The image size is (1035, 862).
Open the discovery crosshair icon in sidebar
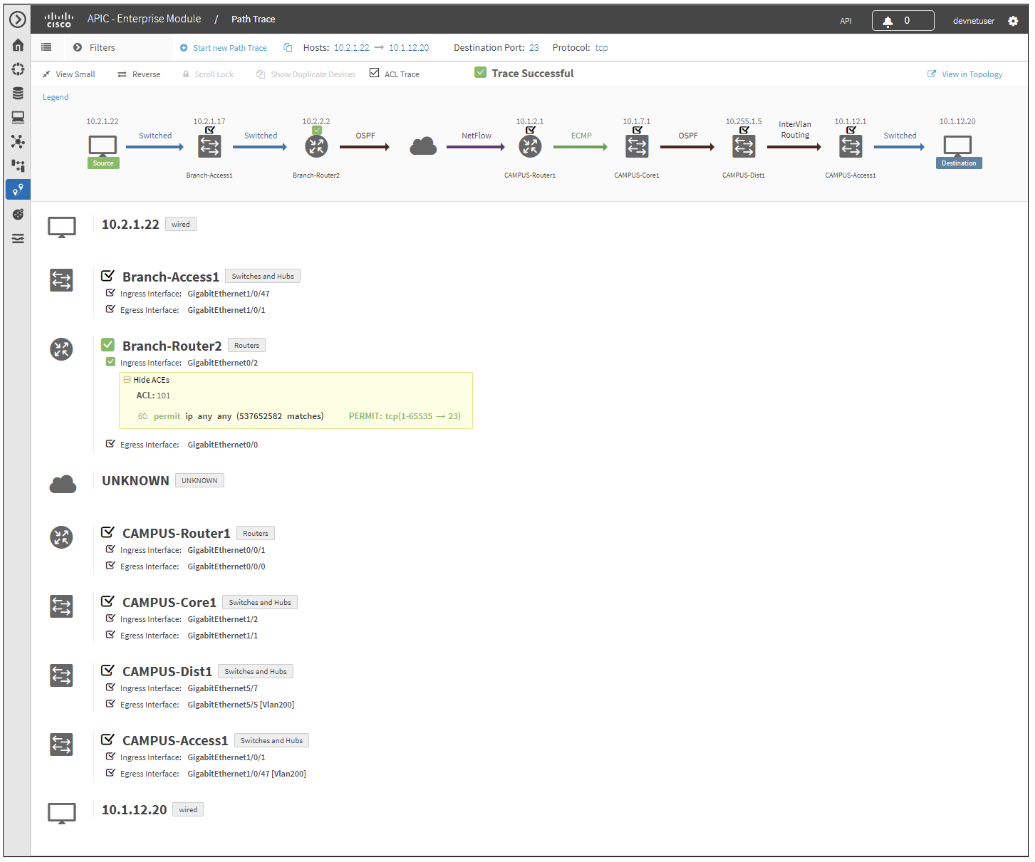[x=18, y=69]
